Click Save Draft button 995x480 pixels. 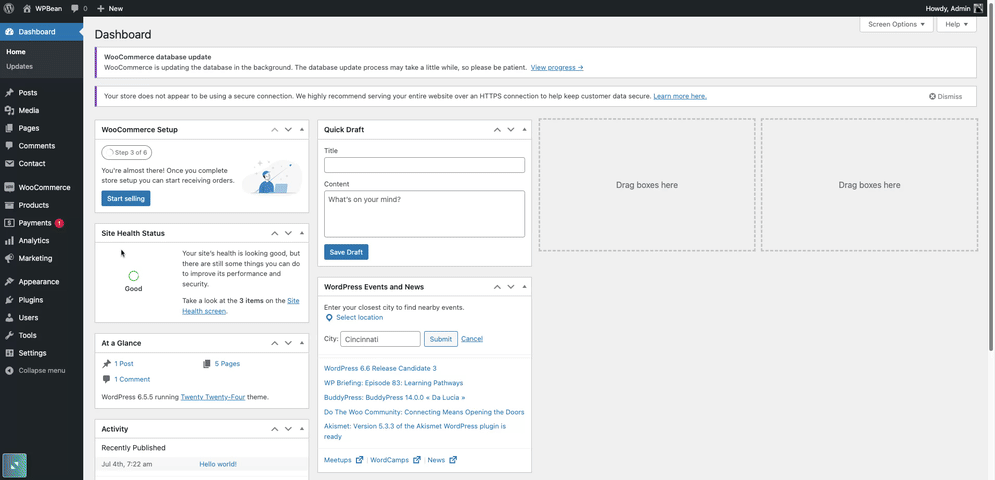tap(346, 252)
